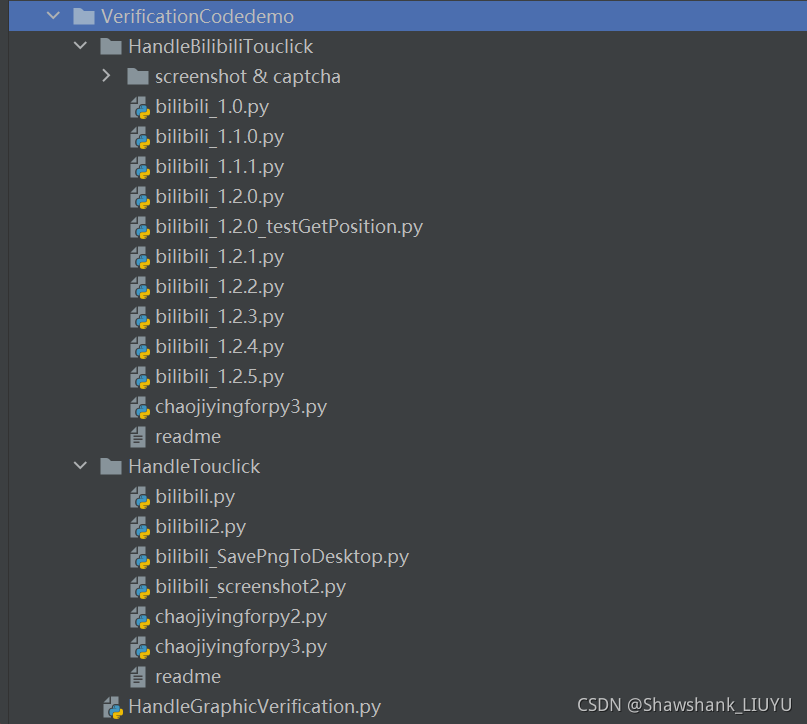The image size is (807, 724).
Task: Select the HandleBilibiliTouclick folder name
Action: [x=220, y=46]
